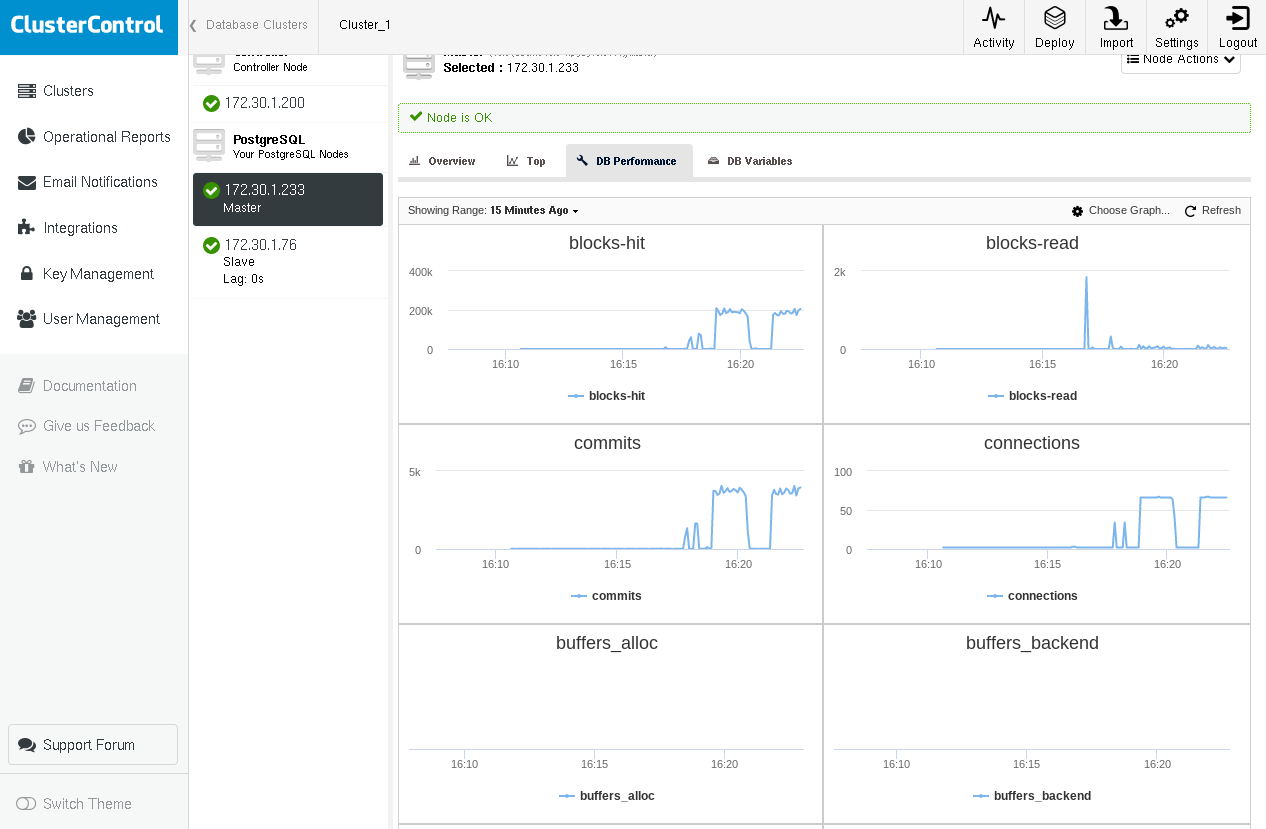Open ClusterControl Settings via gear icon

[1176, 27]
